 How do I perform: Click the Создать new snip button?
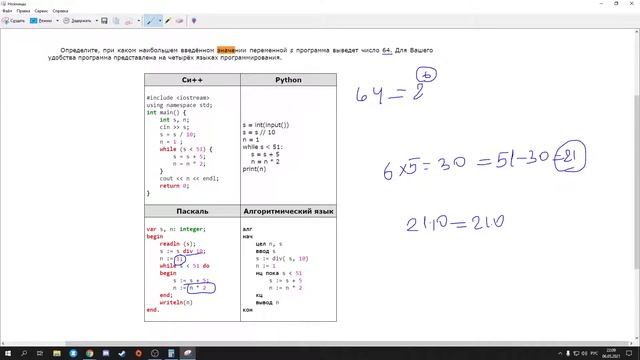coord(13,21)
